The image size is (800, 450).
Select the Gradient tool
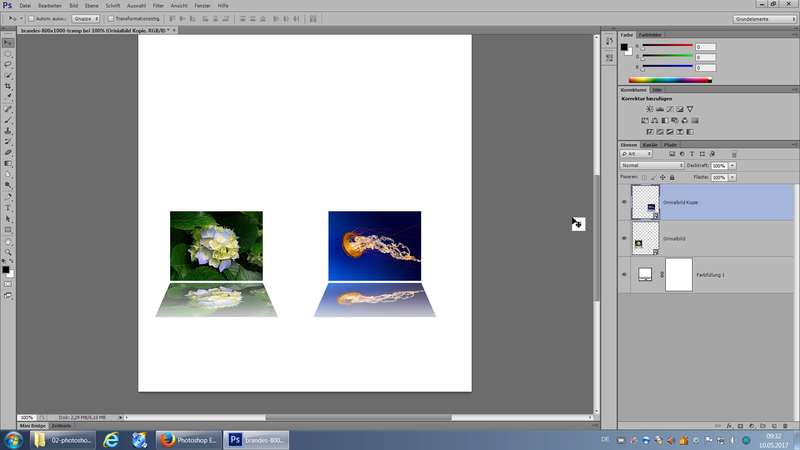[8, 164]
